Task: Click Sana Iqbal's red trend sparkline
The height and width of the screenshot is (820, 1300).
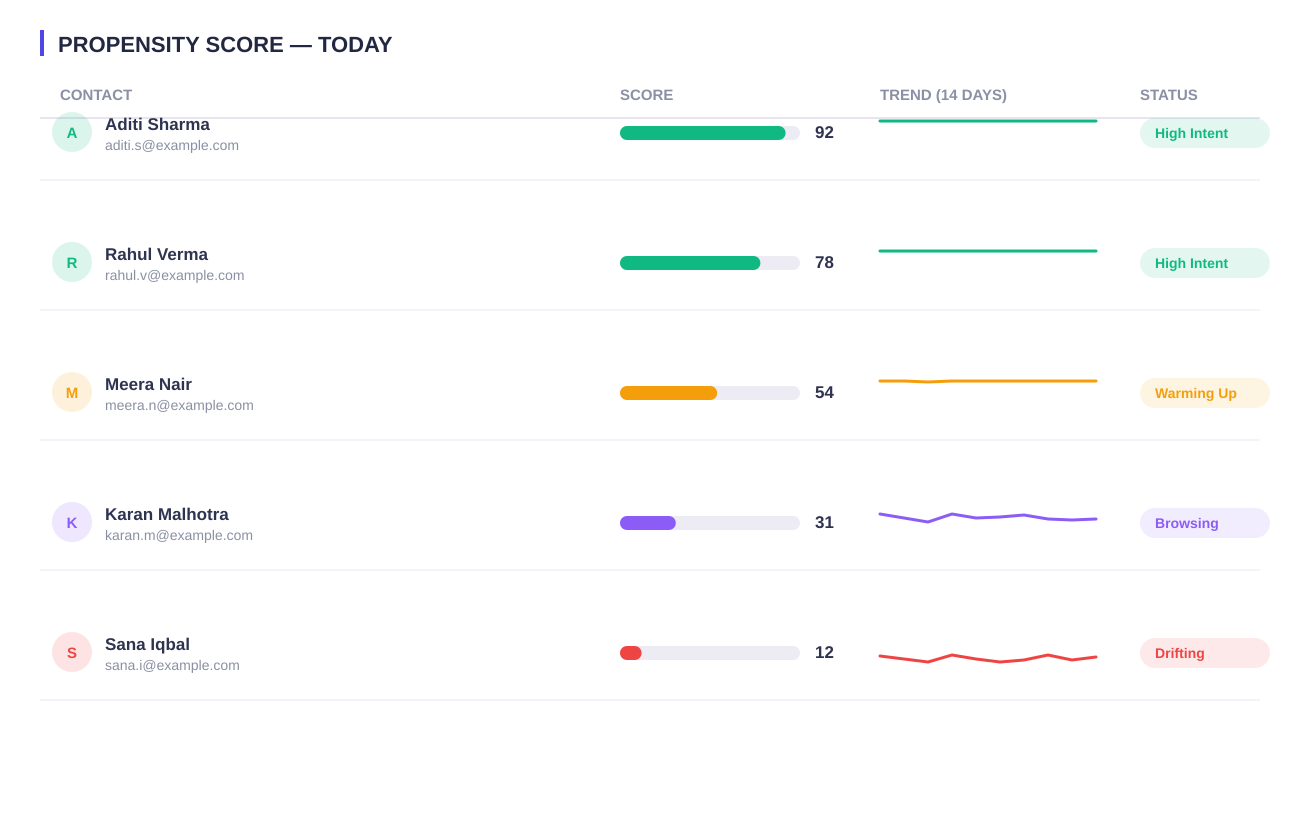Action: point(988,658)
